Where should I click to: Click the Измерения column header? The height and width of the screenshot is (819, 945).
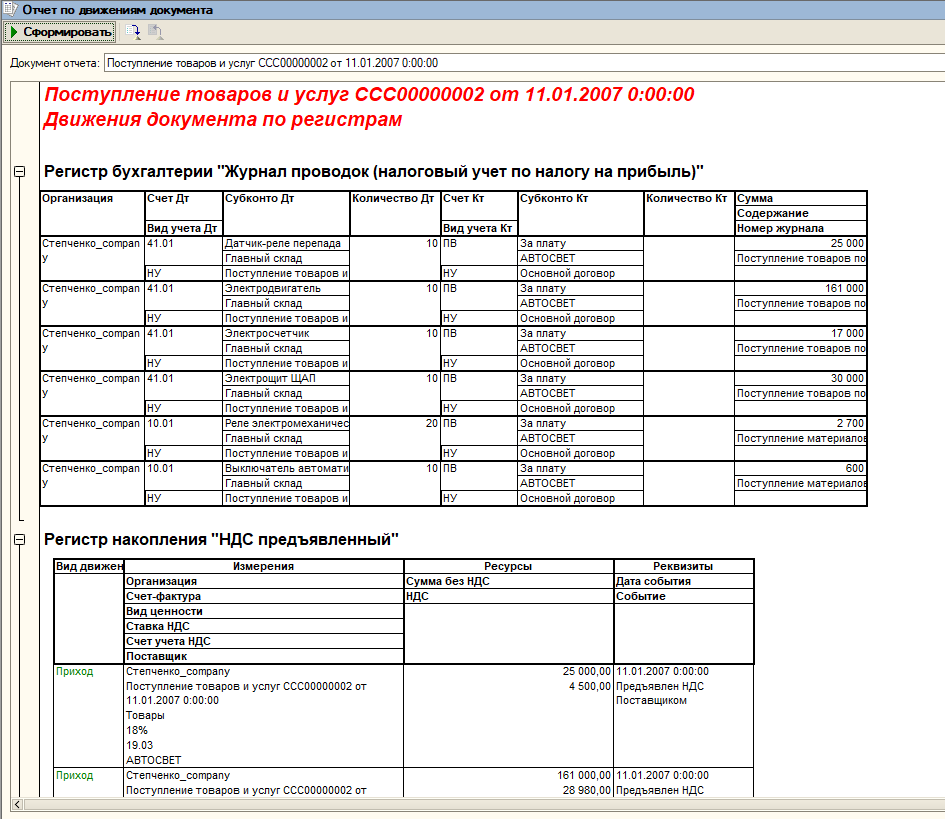tap(263, 566)
